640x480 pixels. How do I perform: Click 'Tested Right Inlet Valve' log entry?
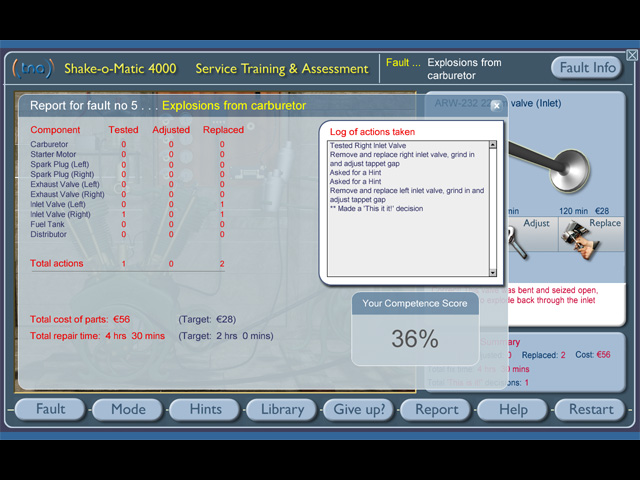tap(368, 145)
